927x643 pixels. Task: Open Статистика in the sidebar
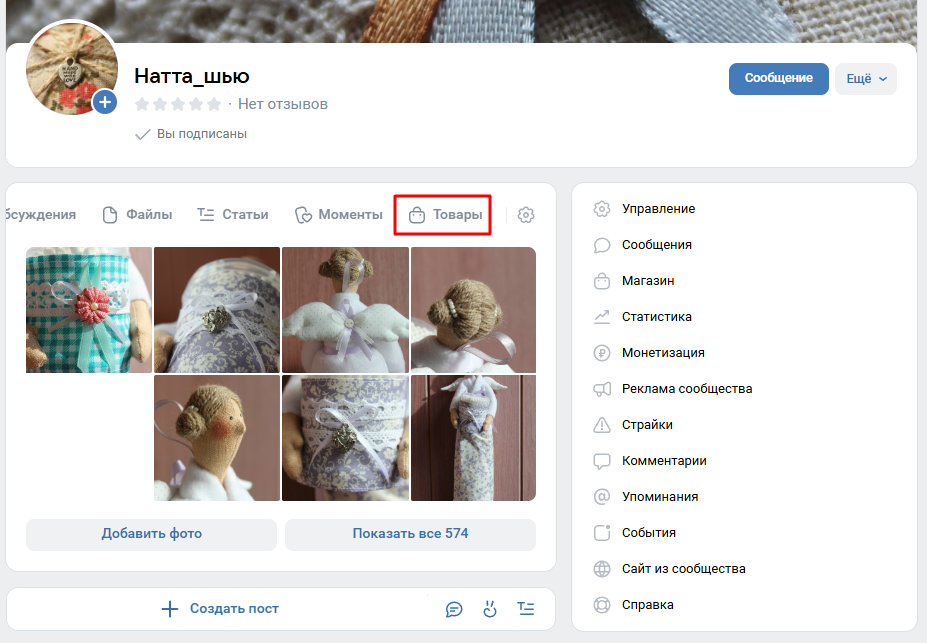tap(656, 317)
